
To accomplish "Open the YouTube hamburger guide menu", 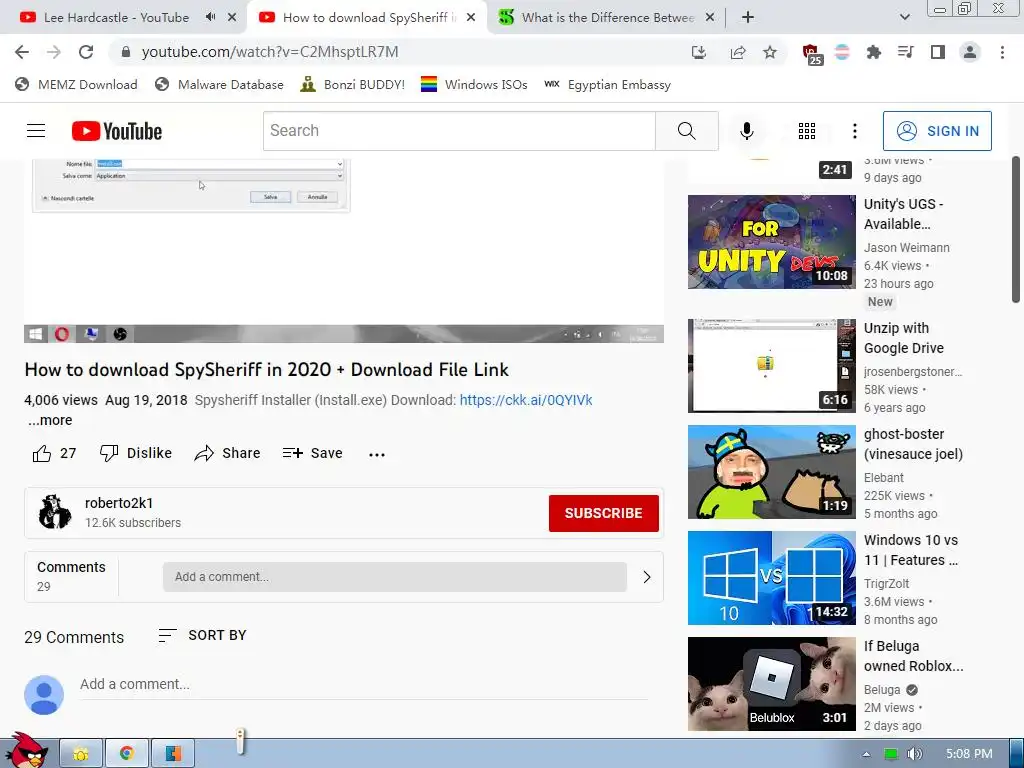I will pos(36,131).
